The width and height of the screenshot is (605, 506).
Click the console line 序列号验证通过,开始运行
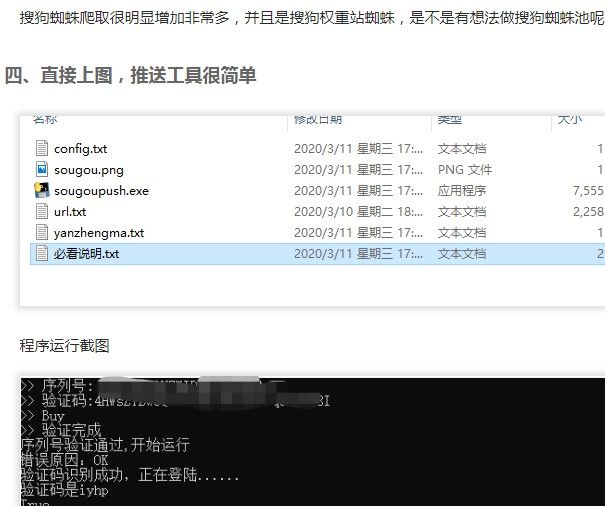coord(105,445)
